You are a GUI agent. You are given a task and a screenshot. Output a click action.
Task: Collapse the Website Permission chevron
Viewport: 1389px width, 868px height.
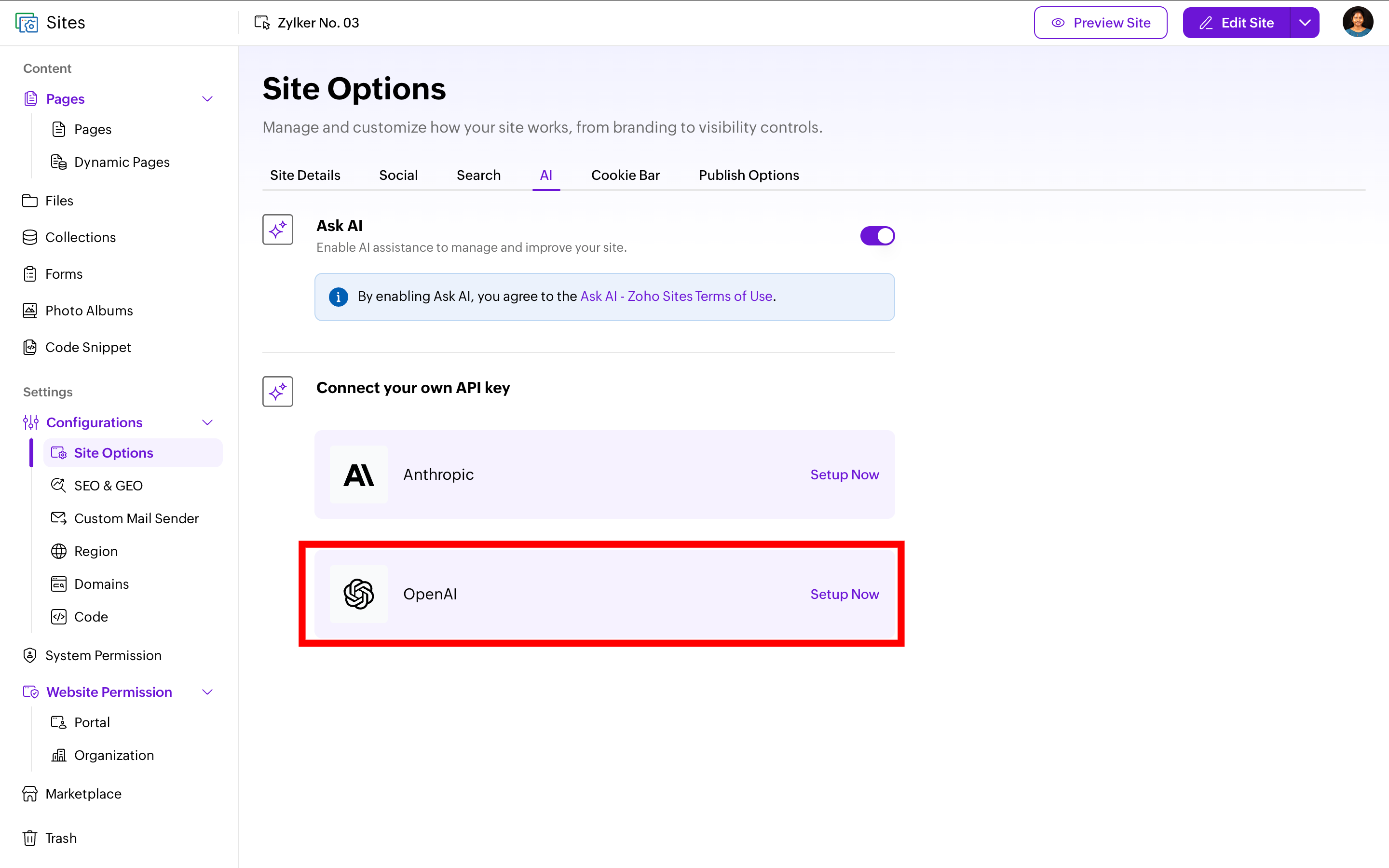click(x=208, y=692)
